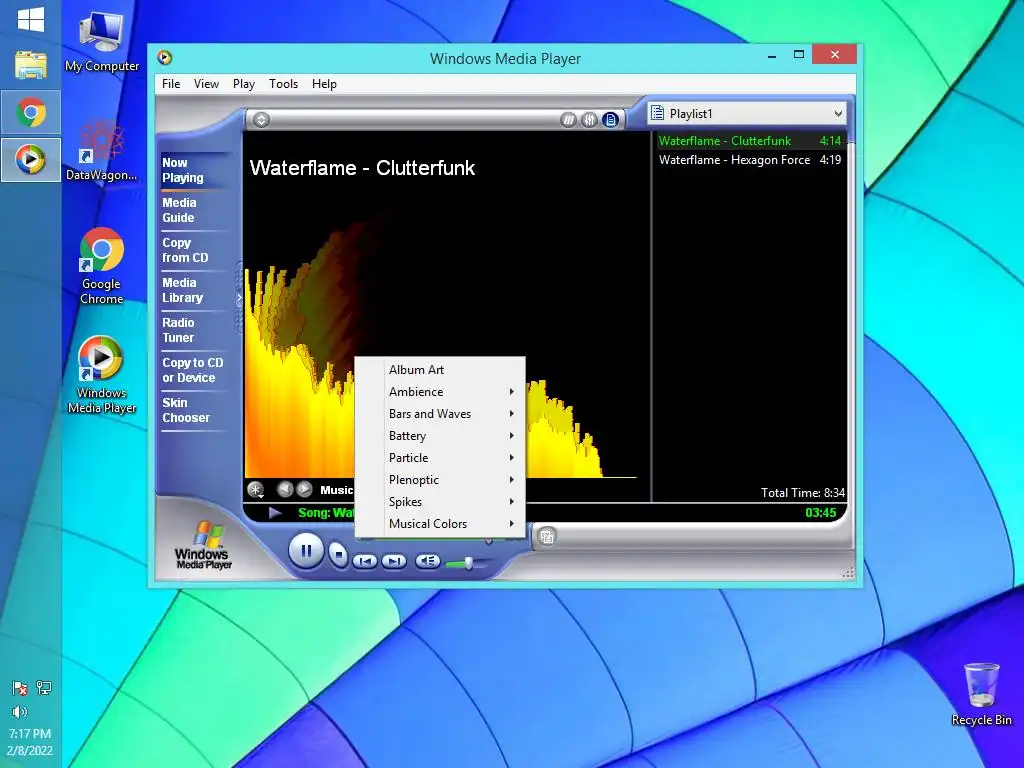Open the Help menu
Viewport: 1024px width, 768px height.
[324, 84]
